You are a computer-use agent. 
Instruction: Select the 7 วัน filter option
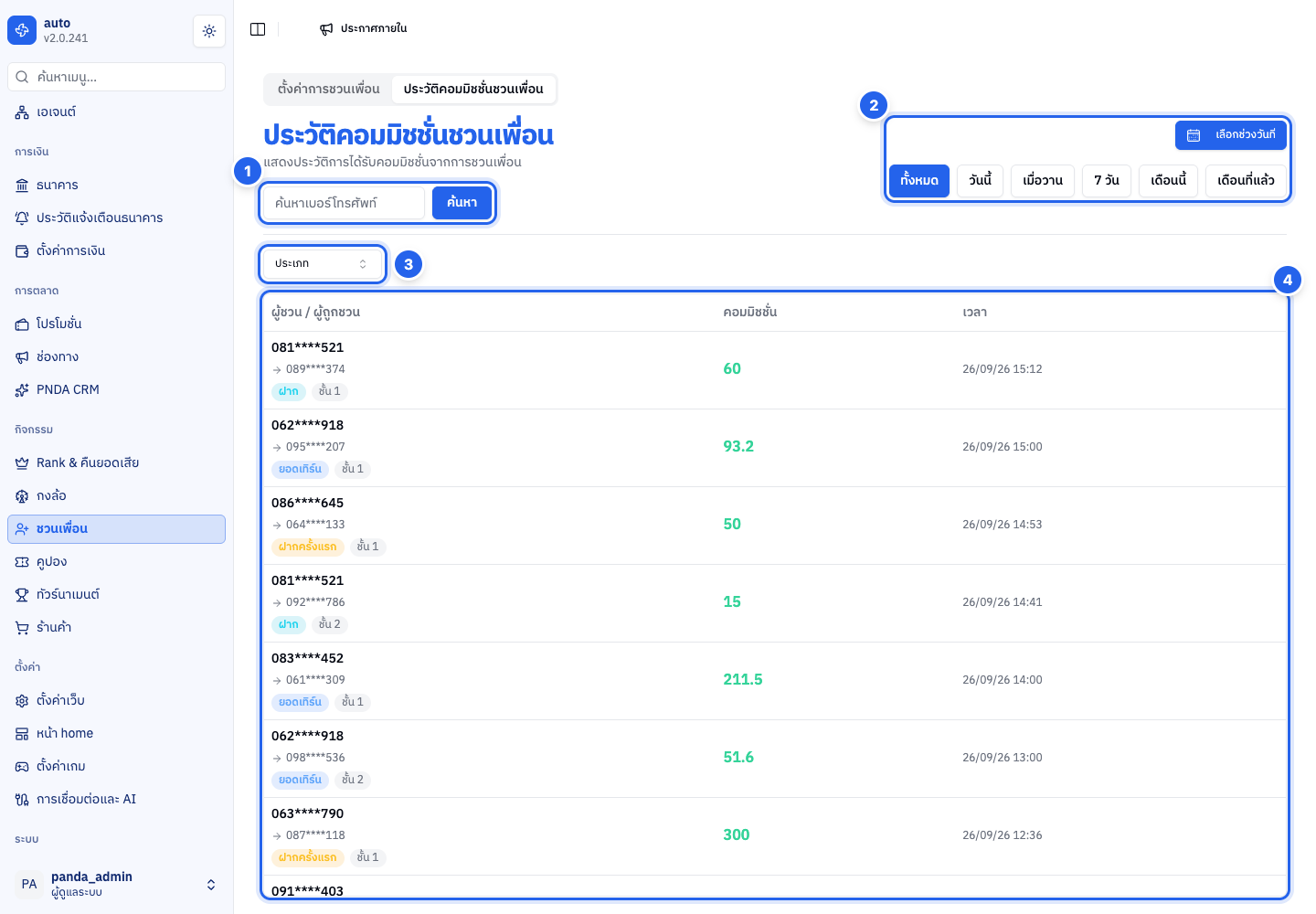[1107, 181]
